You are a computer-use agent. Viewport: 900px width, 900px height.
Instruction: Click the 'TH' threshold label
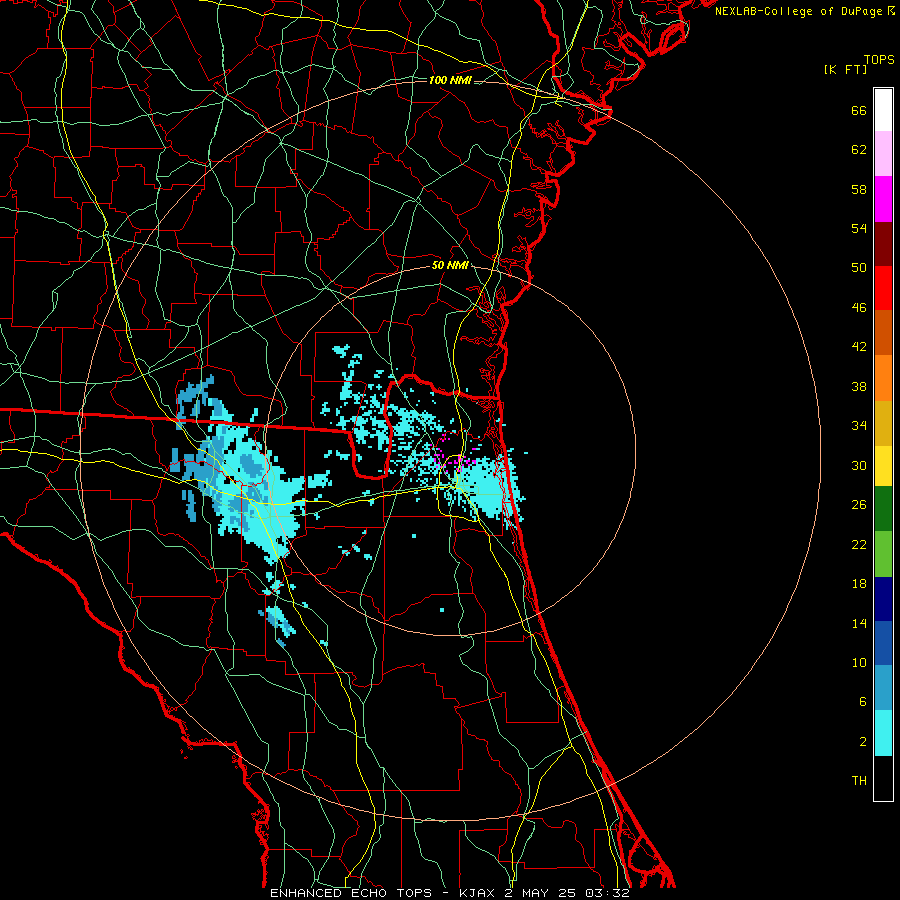(x=859, y=781)
